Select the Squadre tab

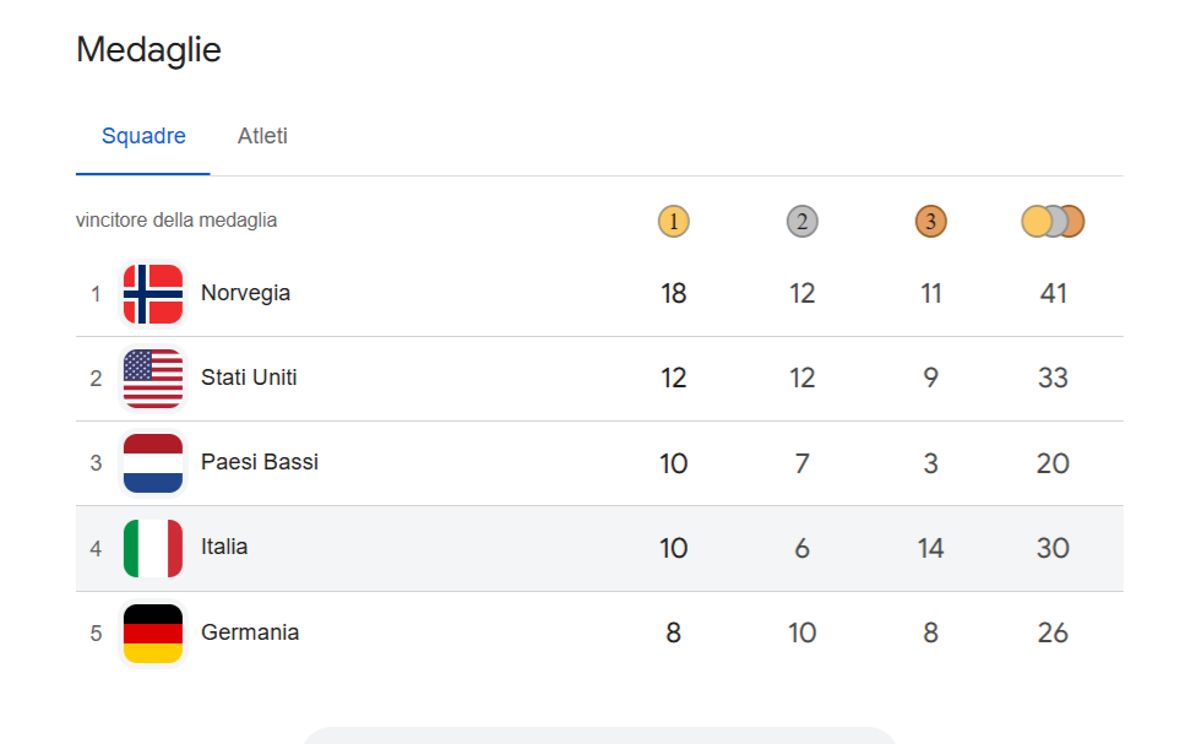tap(143, 136)
